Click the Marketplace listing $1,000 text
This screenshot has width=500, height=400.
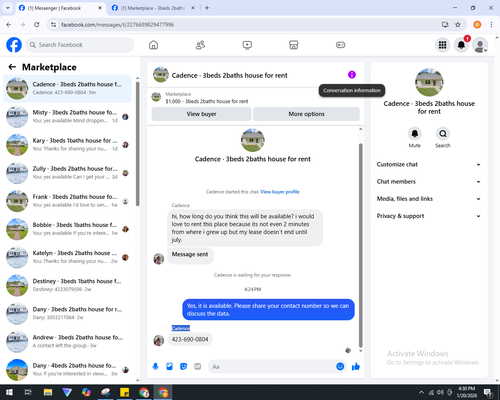pyautogui.click(x=207, y=101)
